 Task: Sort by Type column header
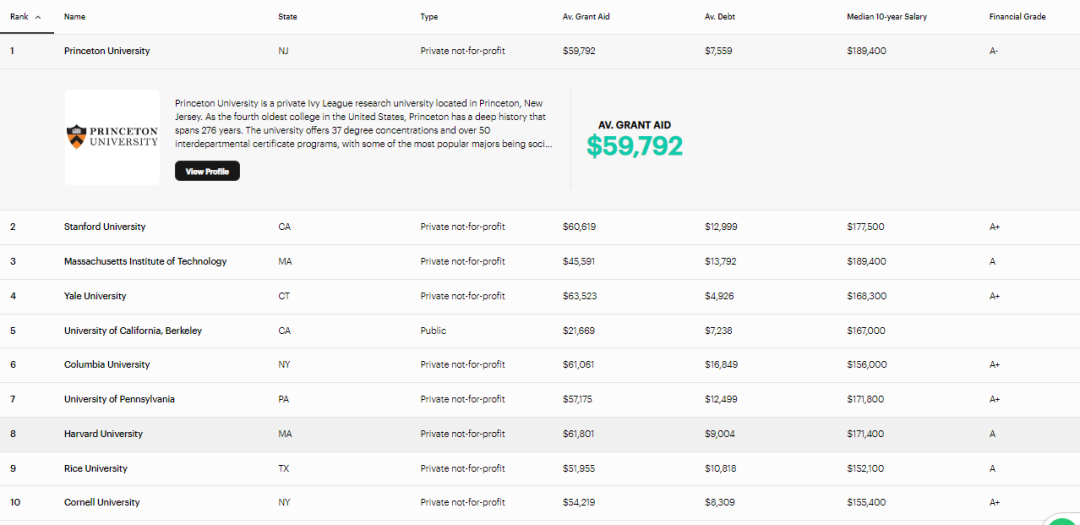point(429,17)
